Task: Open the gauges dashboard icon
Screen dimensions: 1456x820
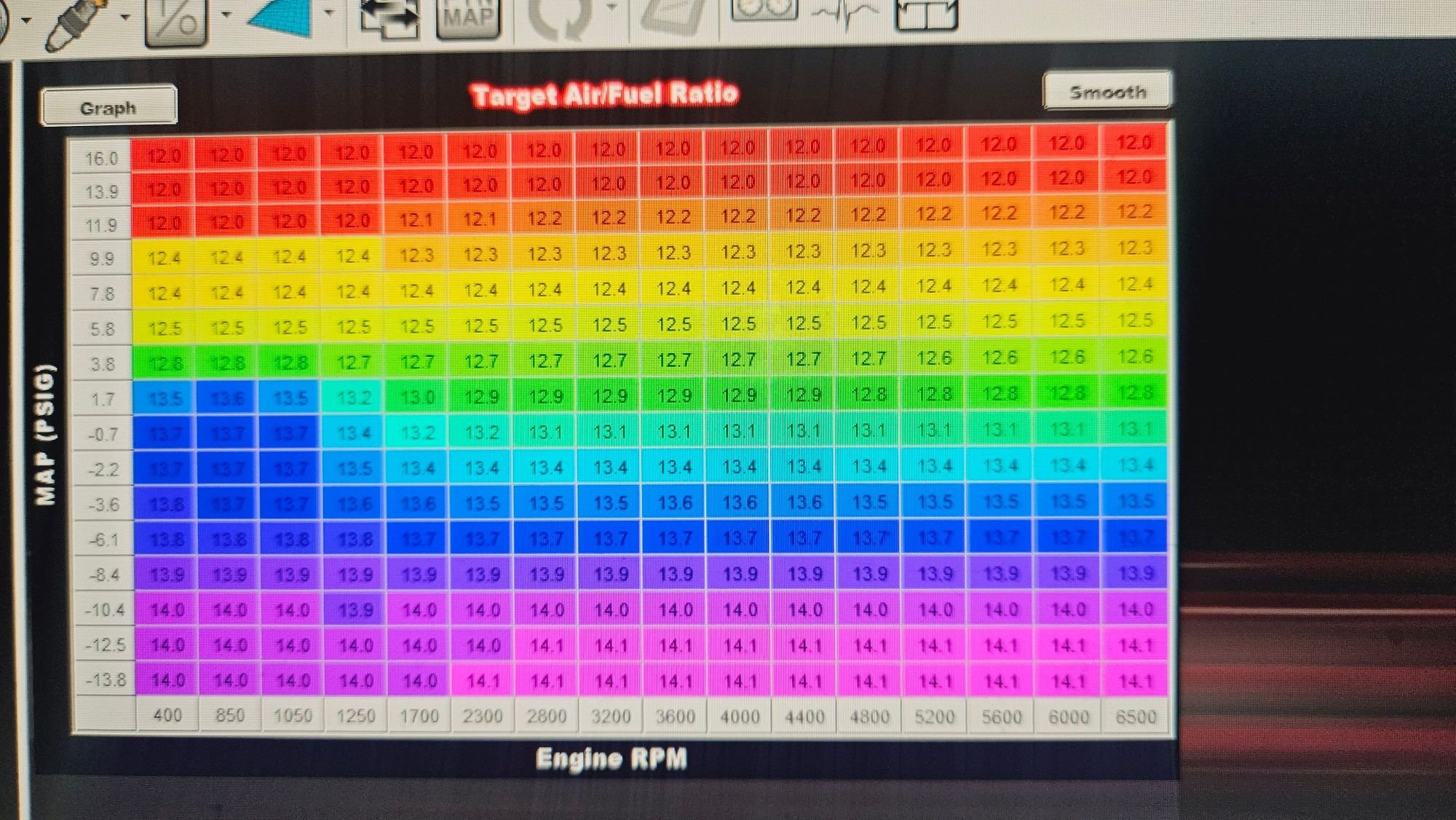Action: [x=764, y=9]
